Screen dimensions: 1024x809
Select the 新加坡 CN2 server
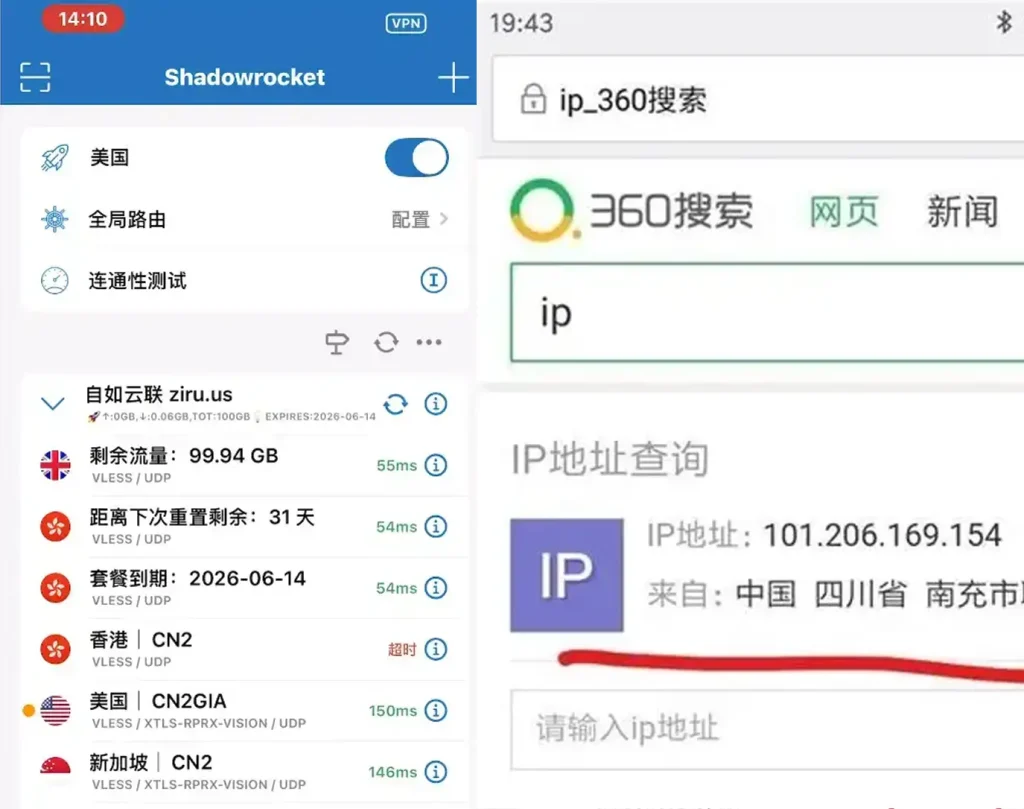pyautogui.click(x=244, y=772)
